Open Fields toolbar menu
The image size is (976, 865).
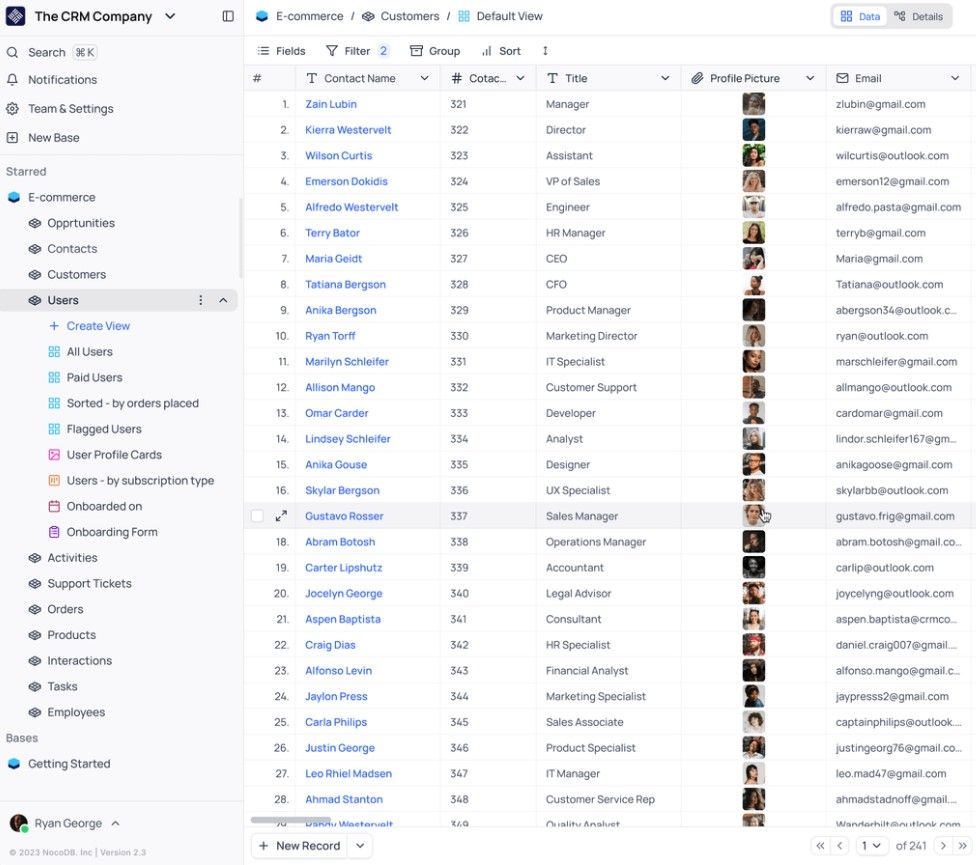(281, 51)
